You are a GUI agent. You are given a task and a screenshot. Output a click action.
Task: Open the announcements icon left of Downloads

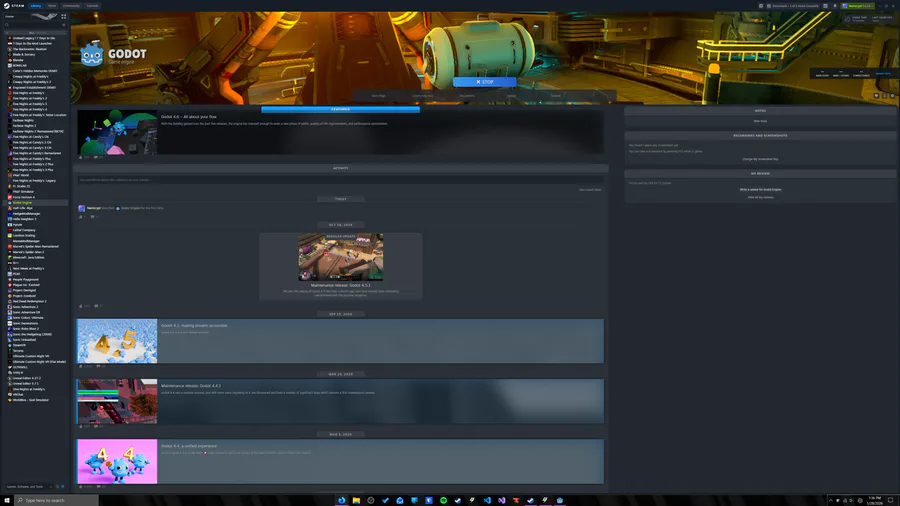[x=761, y=6]
